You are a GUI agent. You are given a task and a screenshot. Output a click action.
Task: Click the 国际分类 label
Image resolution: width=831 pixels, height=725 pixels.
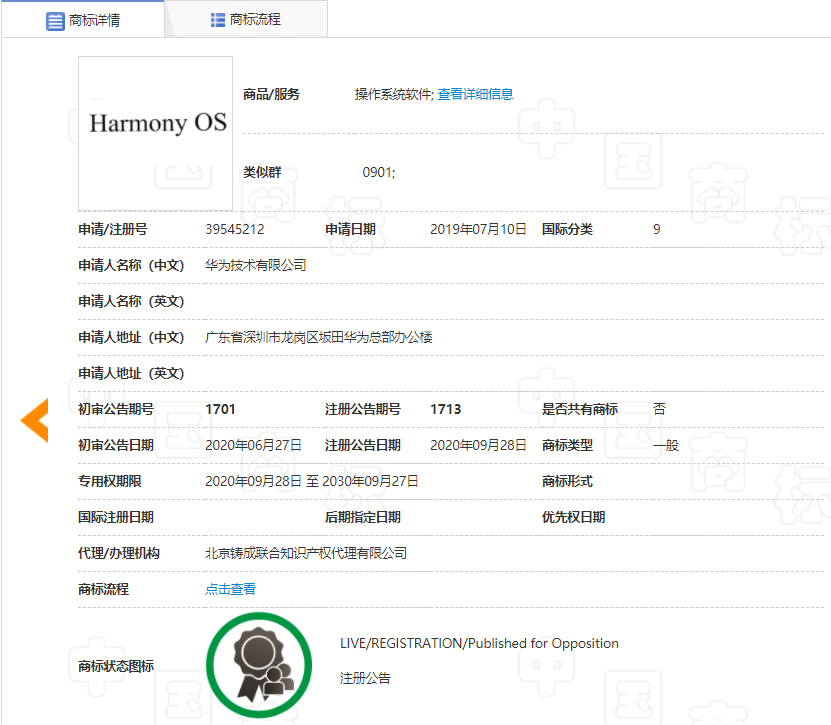[567, 229]
